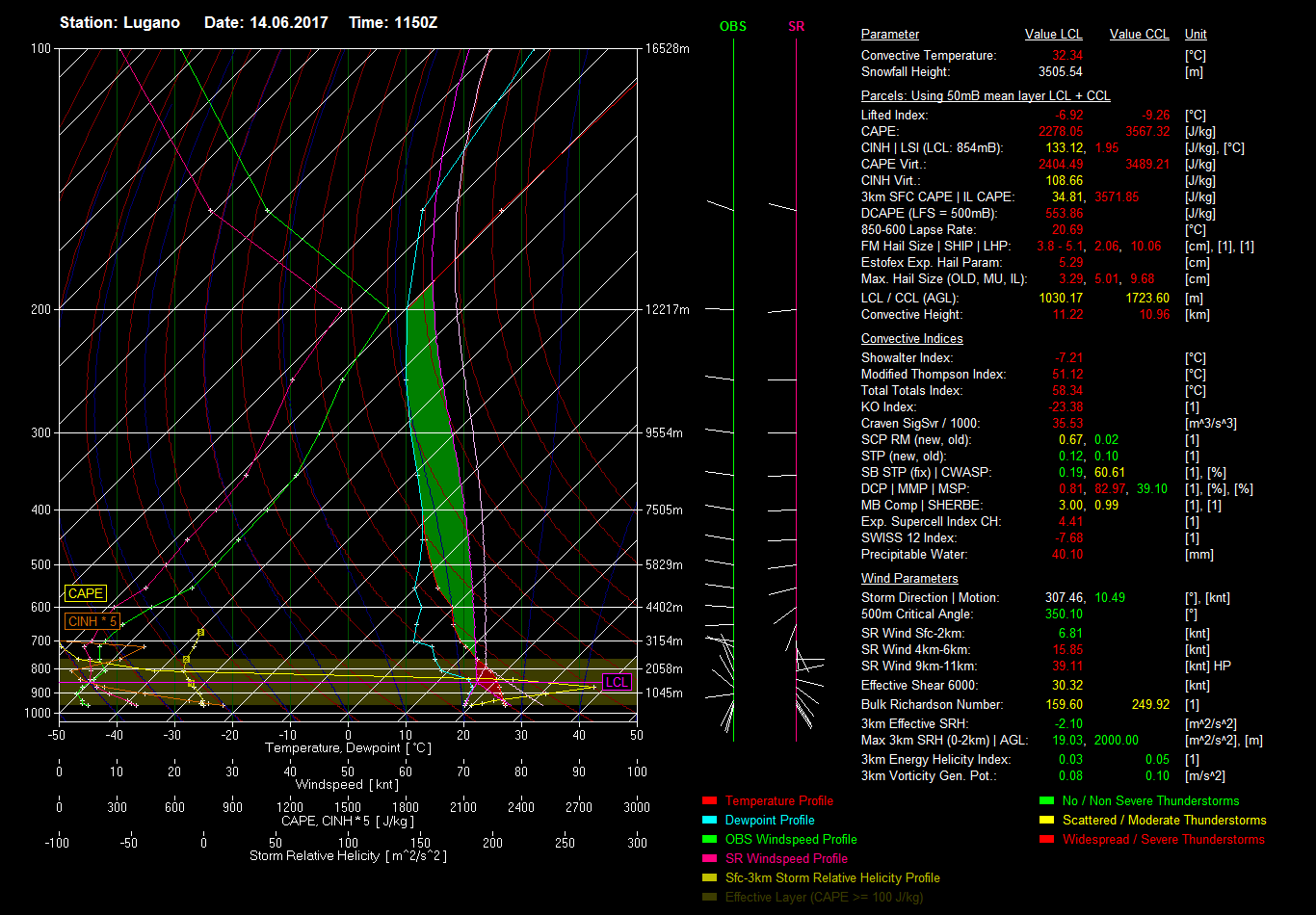Click the yellow CAPE label box
This screenshot has height=915, width=1316.
point(86,594)
